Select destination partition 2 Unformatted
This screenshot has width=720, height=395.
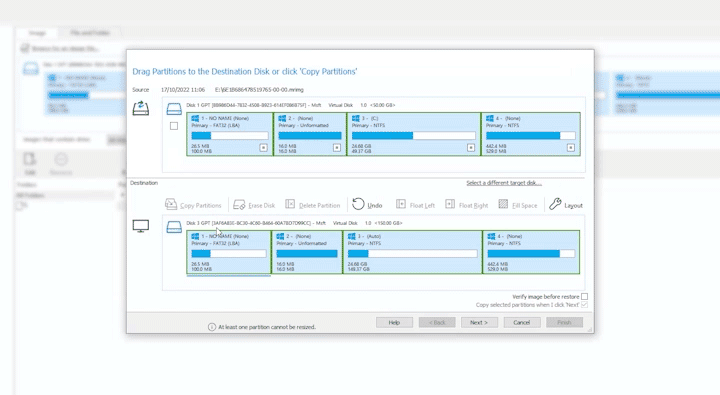click(x=307, y=252)
